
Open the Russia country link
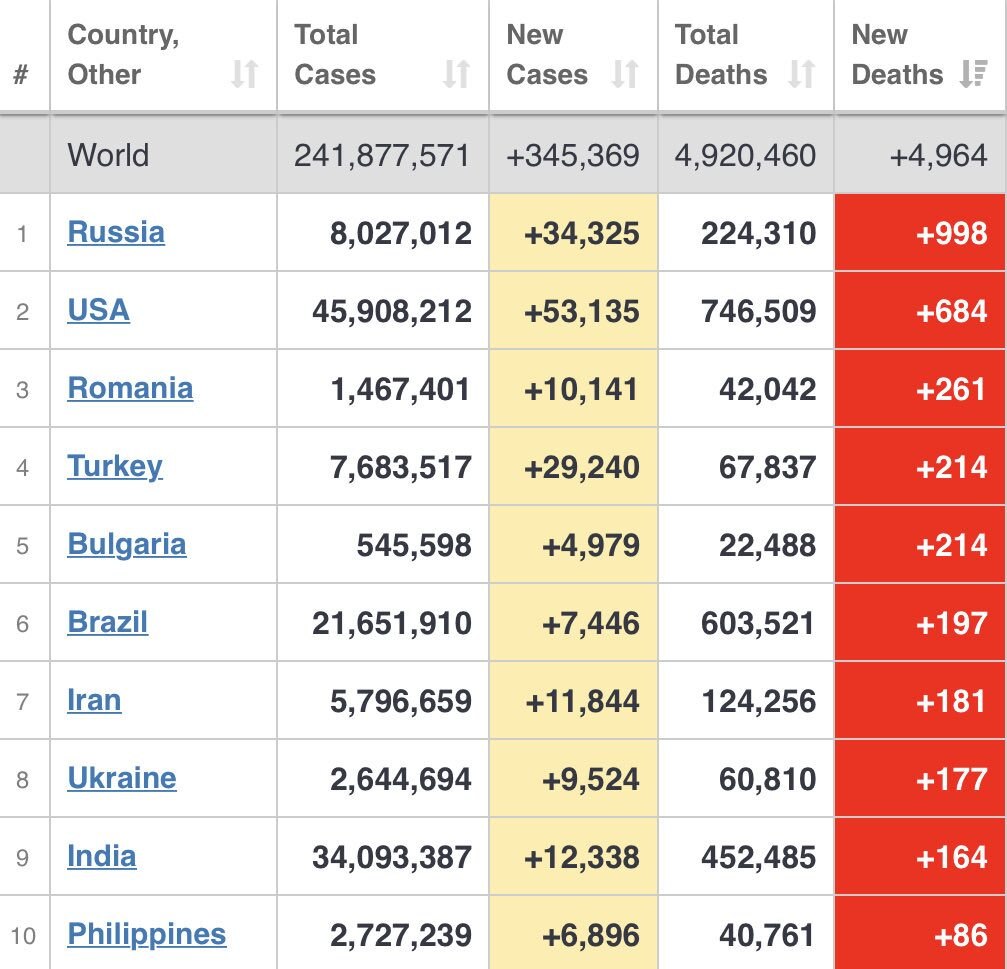pyautogui.click(x=116, y=232)
